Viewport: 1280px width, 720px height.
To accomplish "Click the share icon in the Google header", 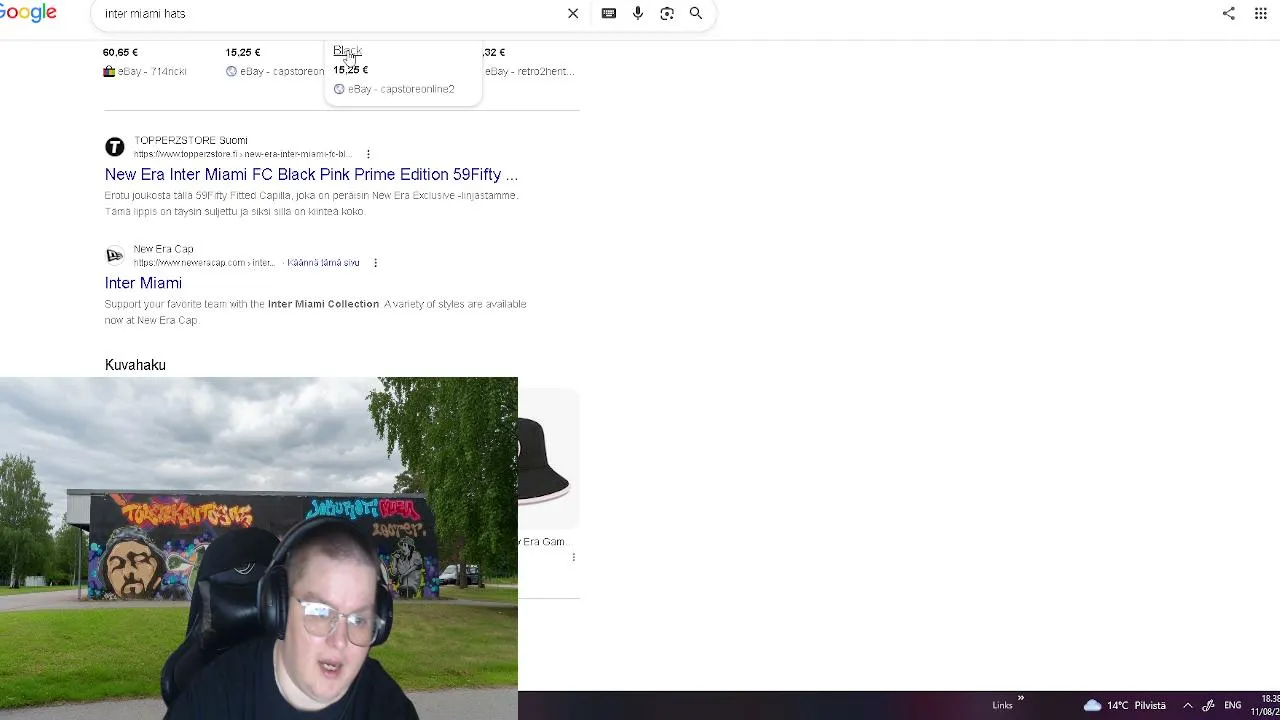I will (x=1229, y=14).
